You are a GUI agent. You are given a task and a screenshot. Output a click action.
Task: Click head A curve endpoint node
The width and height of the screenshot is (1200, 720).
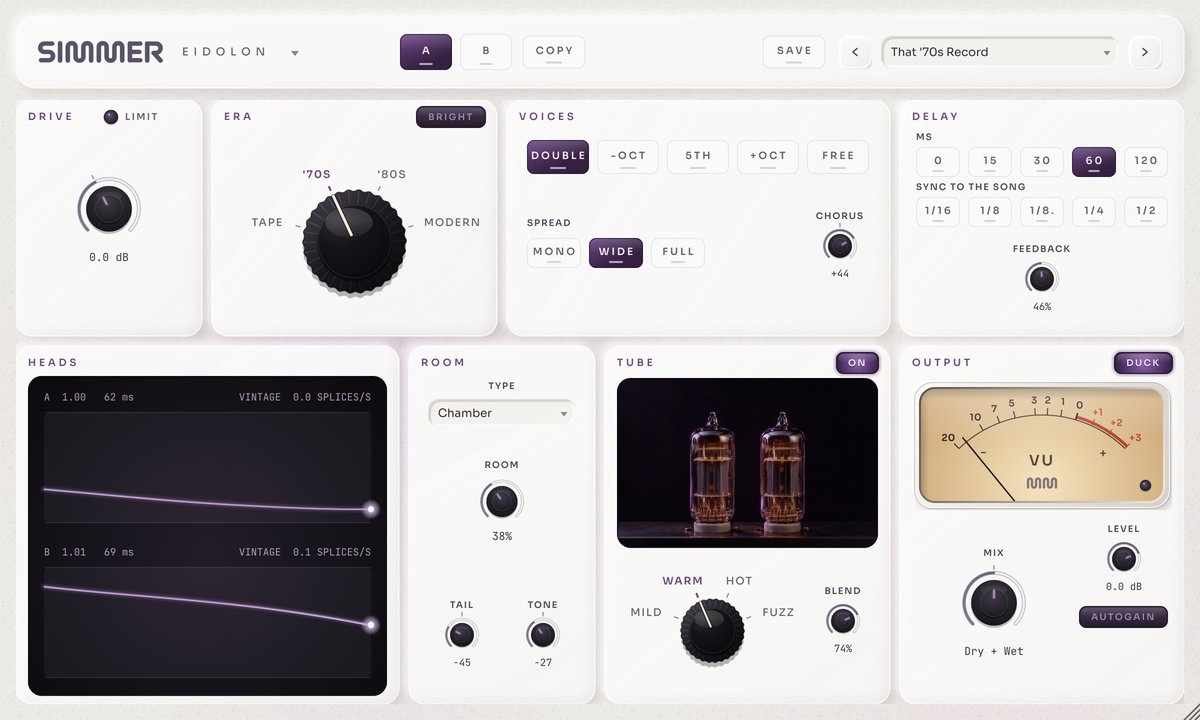tap(371, 510)
